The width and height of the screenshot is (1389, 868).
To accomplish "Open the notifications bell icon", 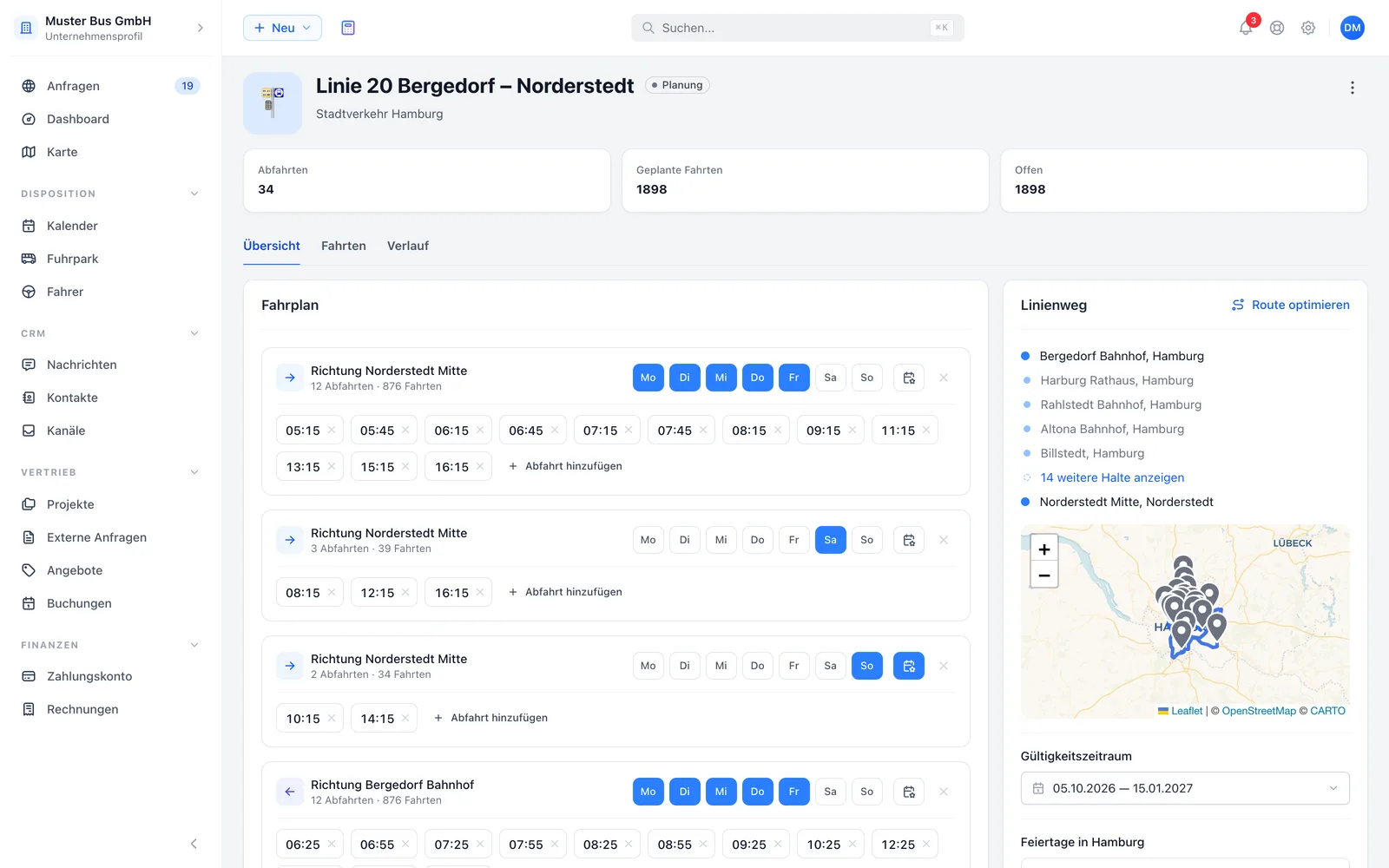I will tap(1246, 28).
